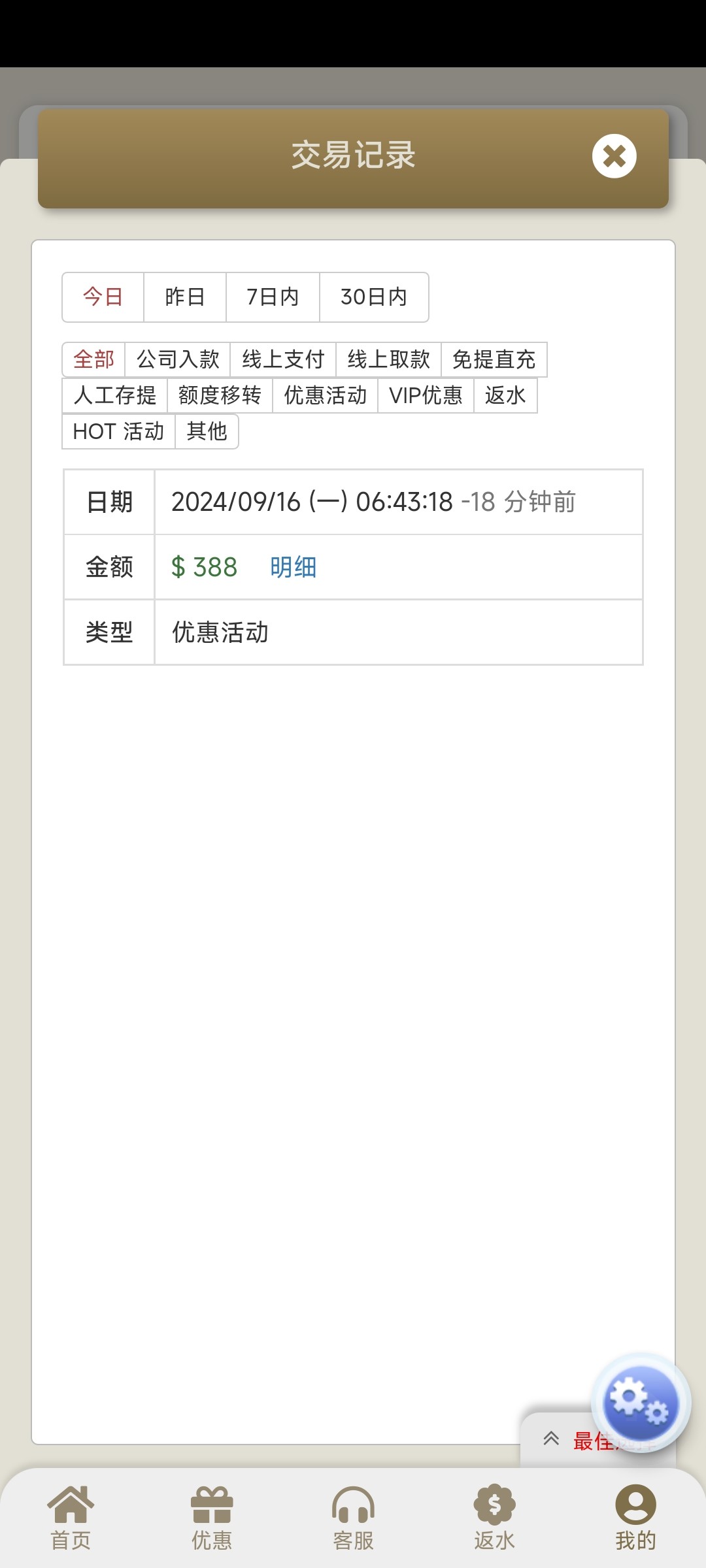Show 线上取款 withdrawal records
The height and width of the screenshot is (1568, 706).
(x=388, y=359)
